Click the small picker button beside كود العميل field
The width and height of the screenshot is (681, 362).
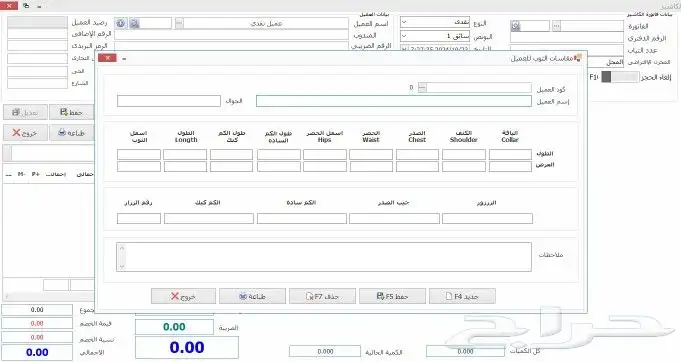422,88
